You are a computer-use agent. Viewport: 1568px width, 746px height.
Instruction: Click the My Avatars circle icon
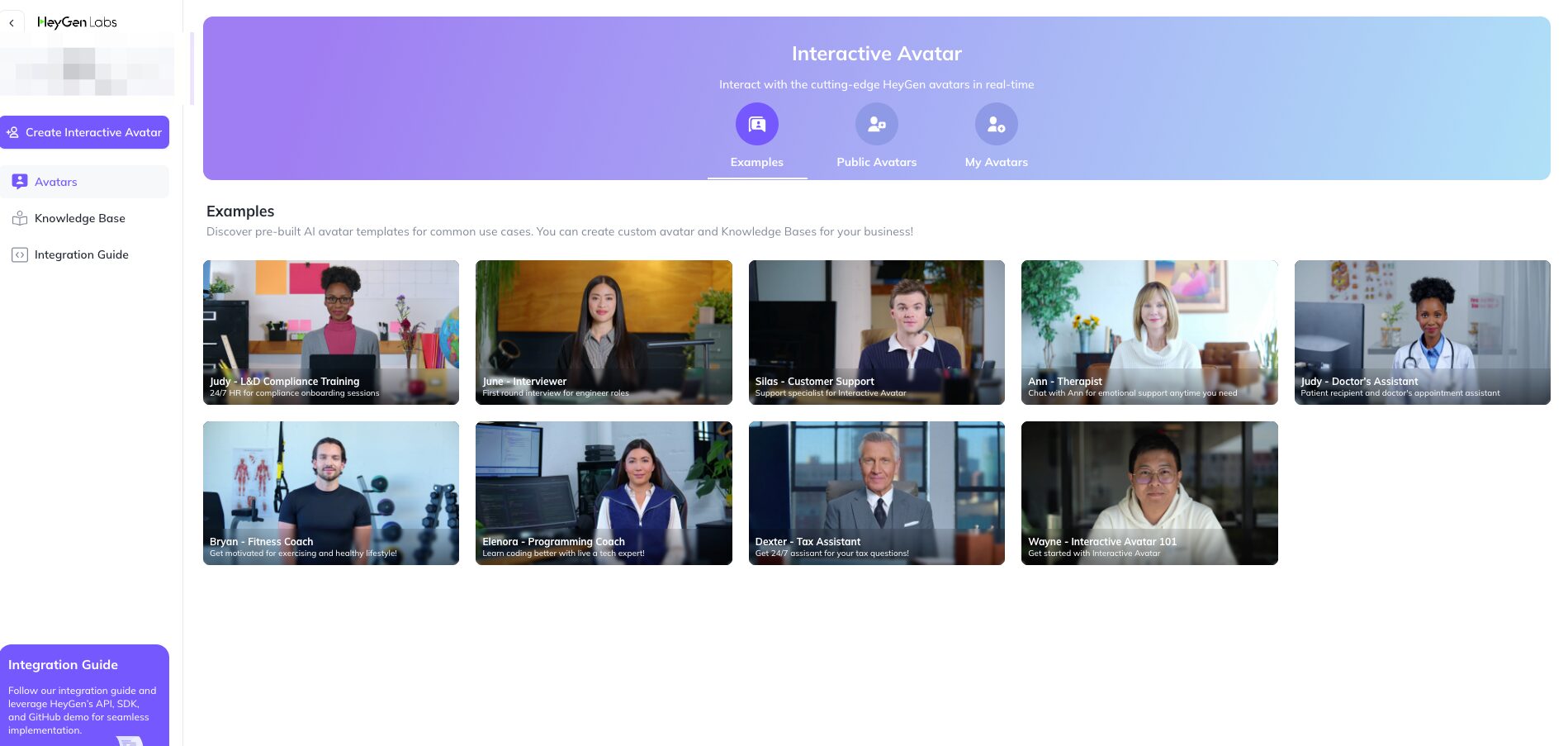(x=996, y=124)
